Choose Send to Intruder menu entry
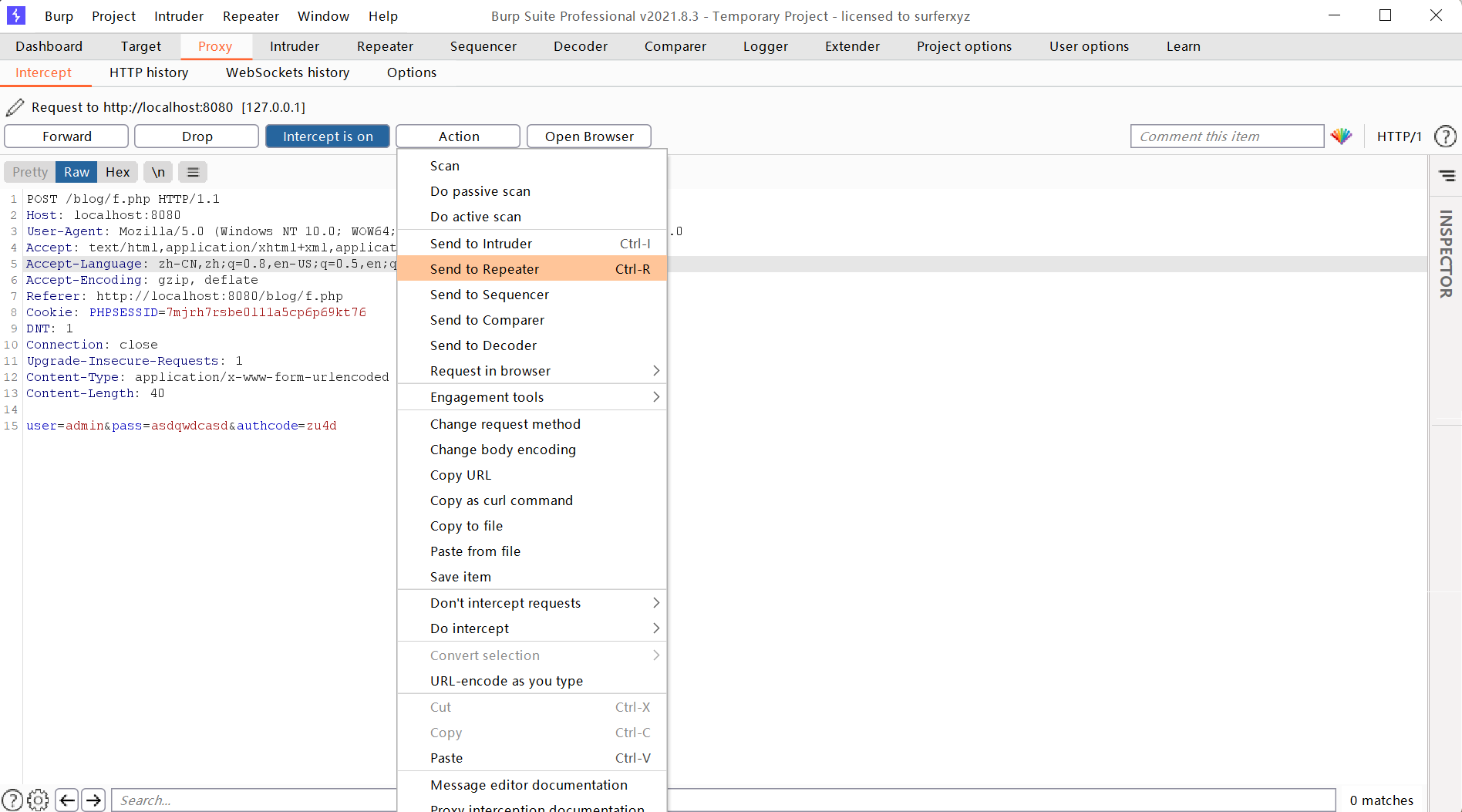 (x=532, y=244)
